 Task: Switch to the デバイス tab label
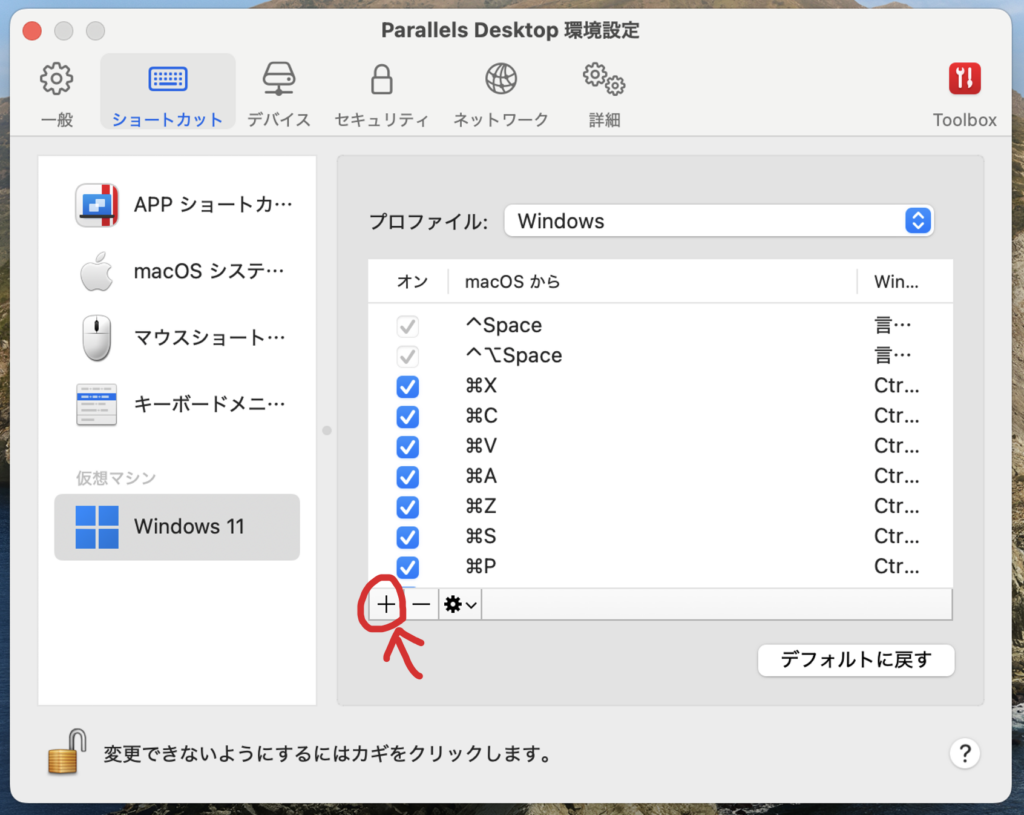click(279, 120)
